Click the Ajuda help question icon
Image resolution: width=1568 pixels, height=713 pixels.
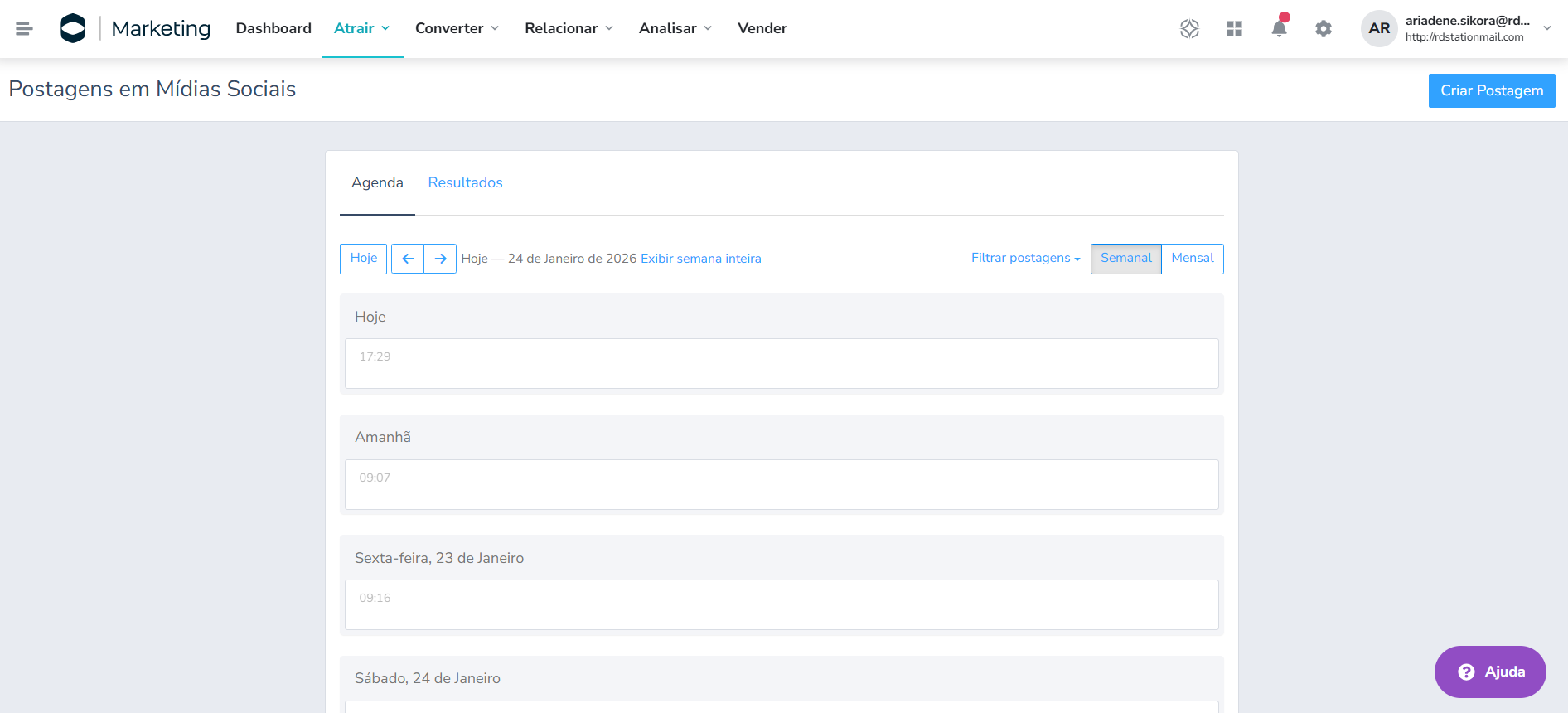(1466, 672)
